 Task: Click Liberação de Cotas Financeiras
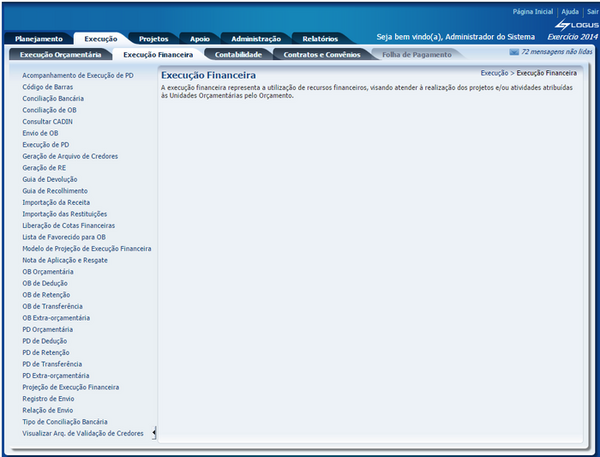68,225
